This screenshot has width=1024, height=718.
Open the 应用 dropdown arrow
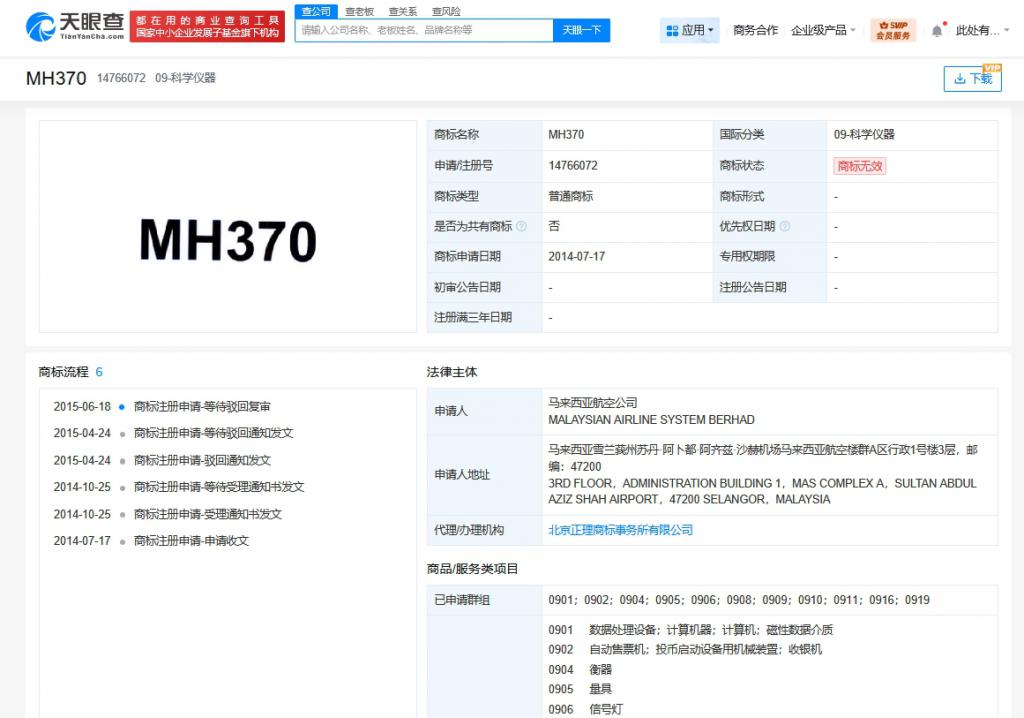click(x=709, y=28)
